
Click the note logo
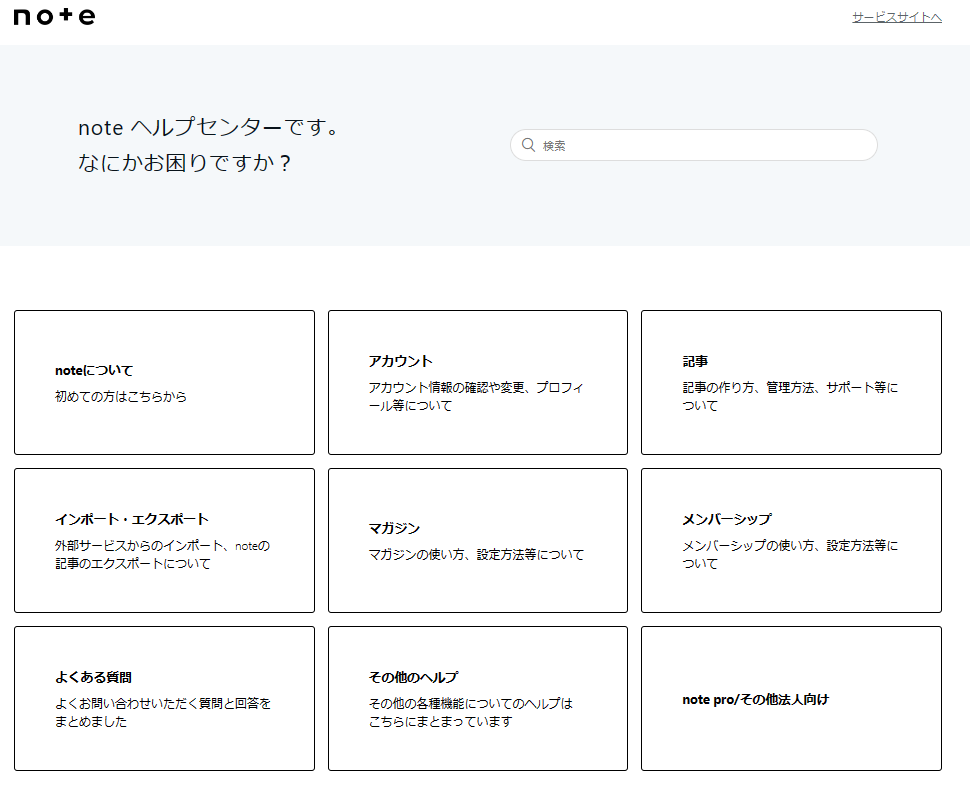point(54,17)
